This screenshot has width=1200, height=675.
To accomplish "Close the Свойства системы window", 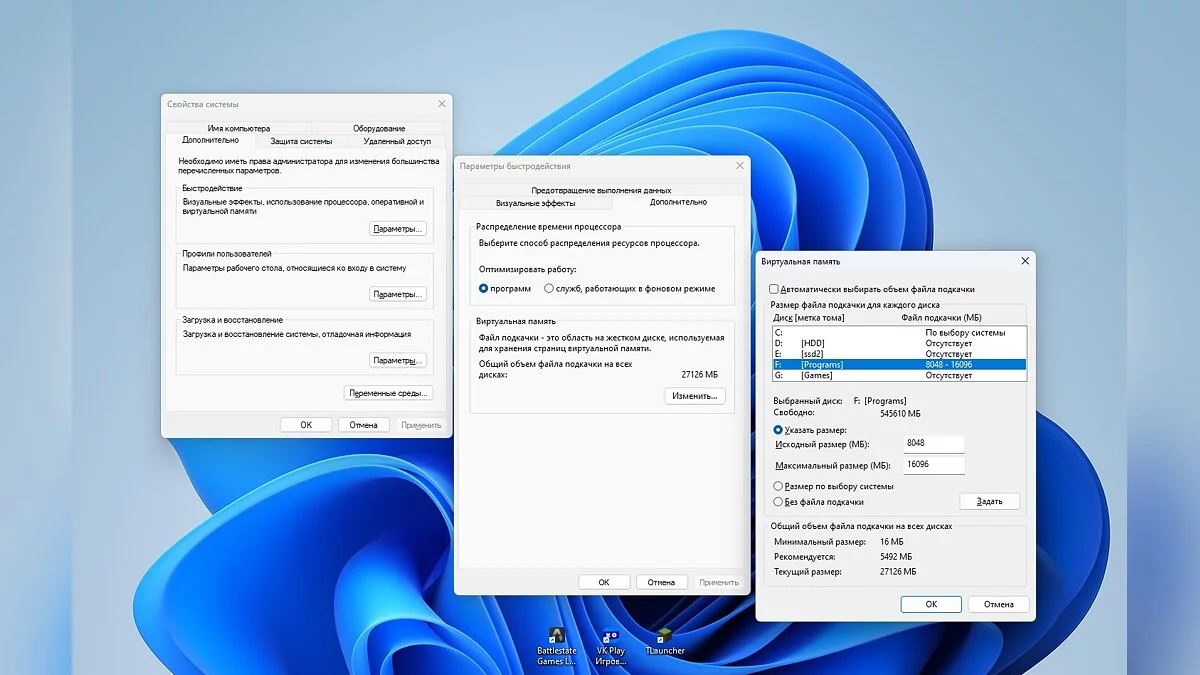I will point(441,104).
